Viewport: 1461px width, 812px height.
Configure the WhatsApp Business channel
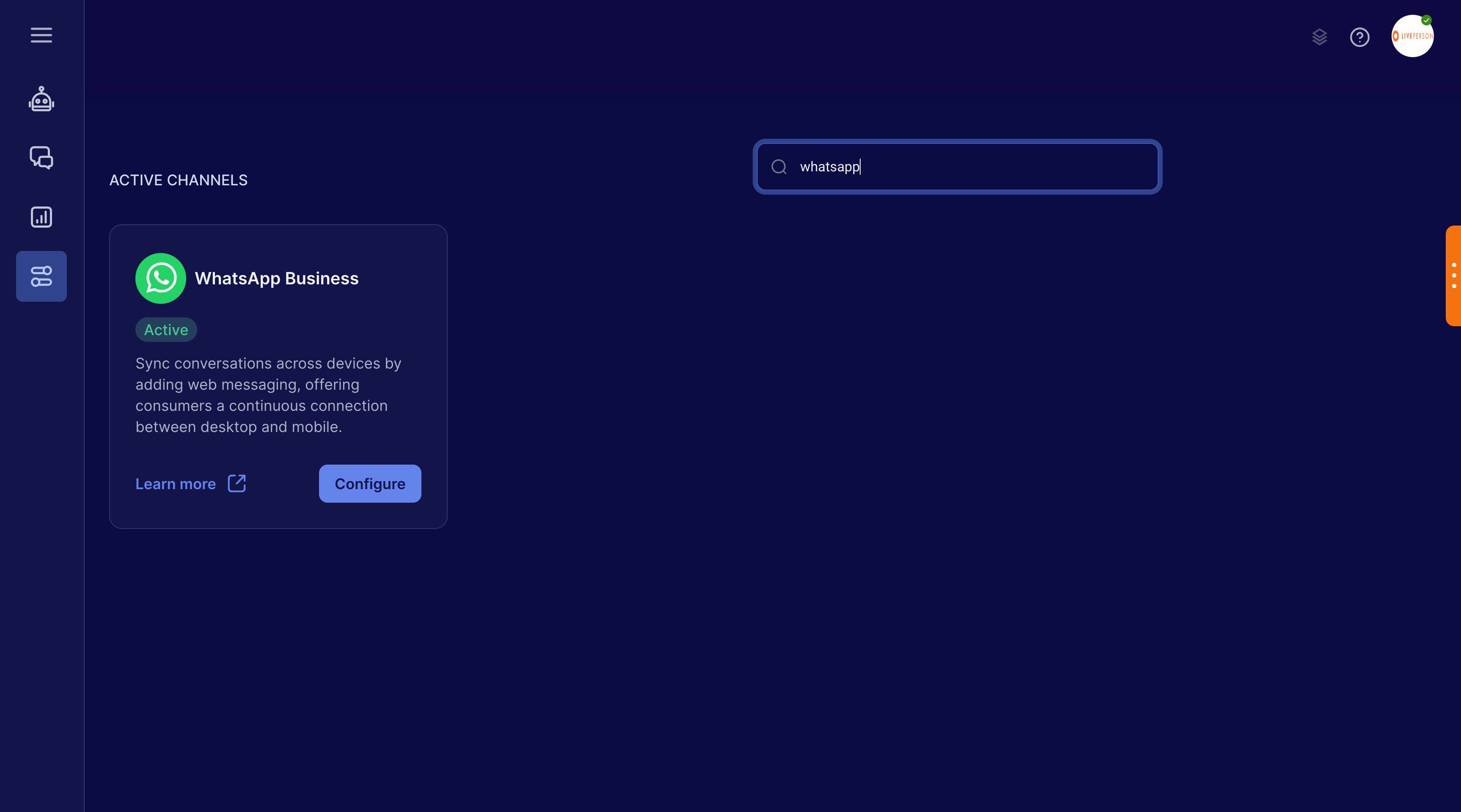click(x=370, y=484)
